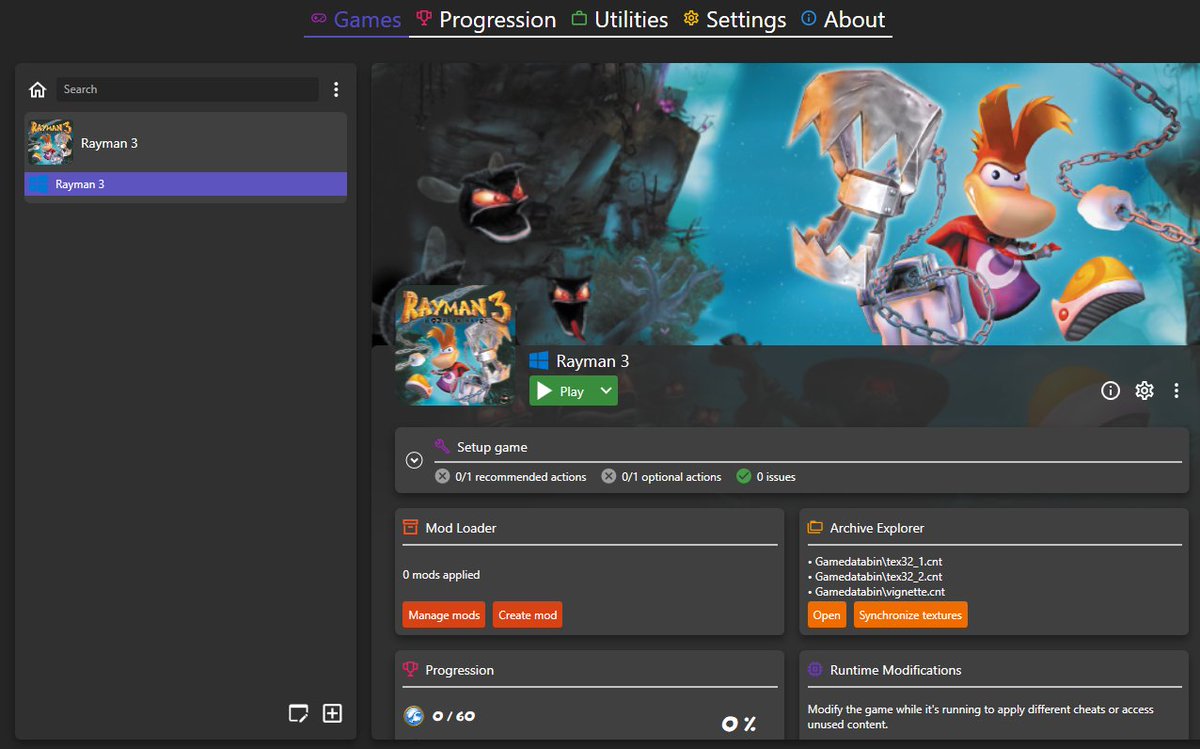Click the Runtime Modifications heading

click(x=896, y=670)
